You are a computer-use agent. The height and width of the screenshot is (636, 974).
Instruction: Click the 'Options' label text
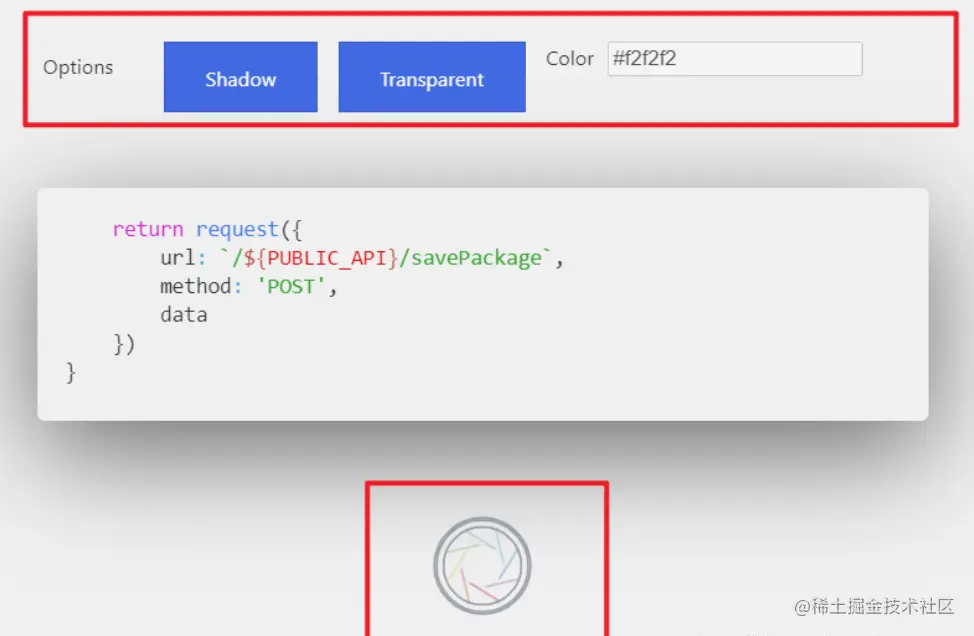(x=78, y=67)
